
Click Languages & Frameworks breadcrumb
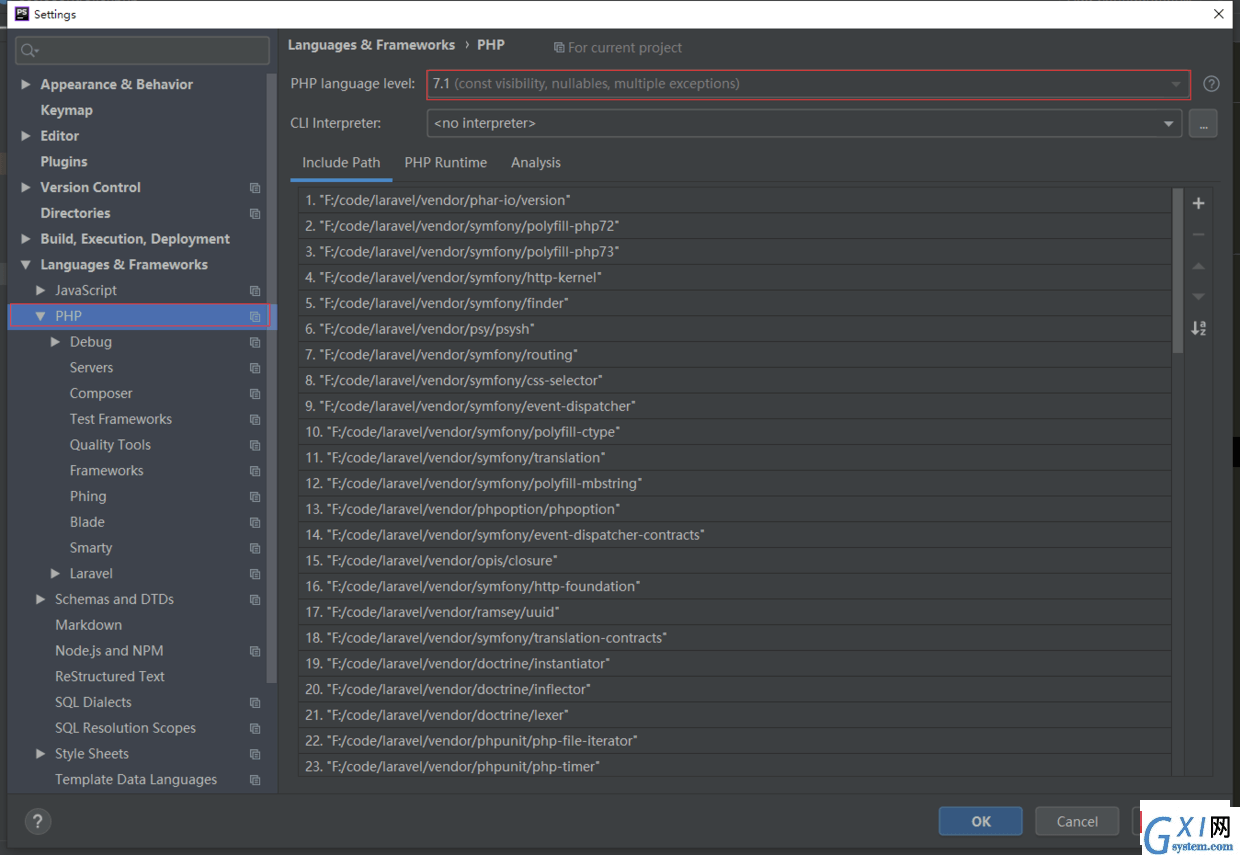pos(371,45)
